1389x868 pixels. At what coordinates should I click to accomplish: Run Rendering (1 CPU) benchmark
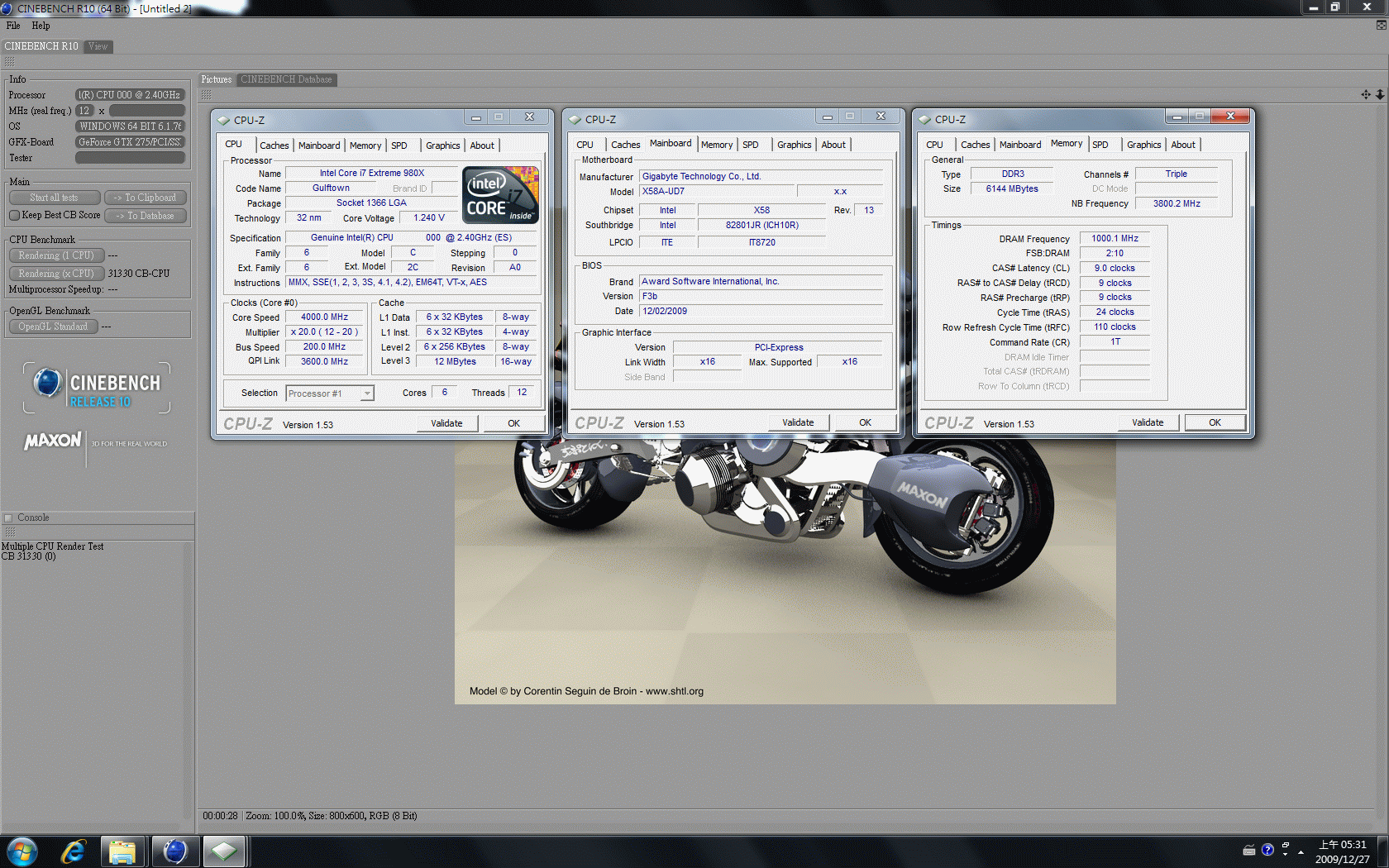(x=56, y=255)
